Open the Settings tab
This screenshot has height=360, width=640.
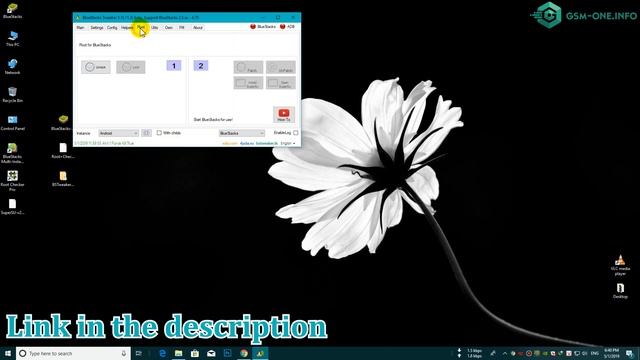tap(97, 27)
